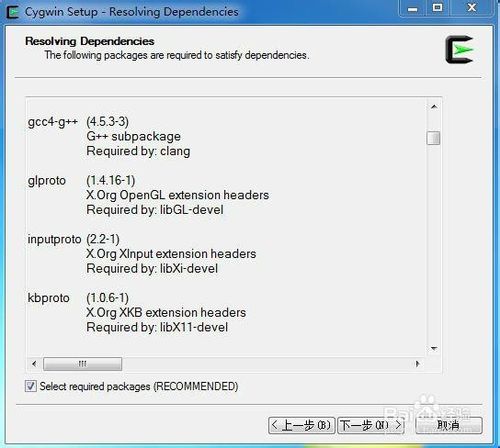Go back with 上一步(B) button
This screenshot has height=448, width=500.
click(x=301, y=425)
